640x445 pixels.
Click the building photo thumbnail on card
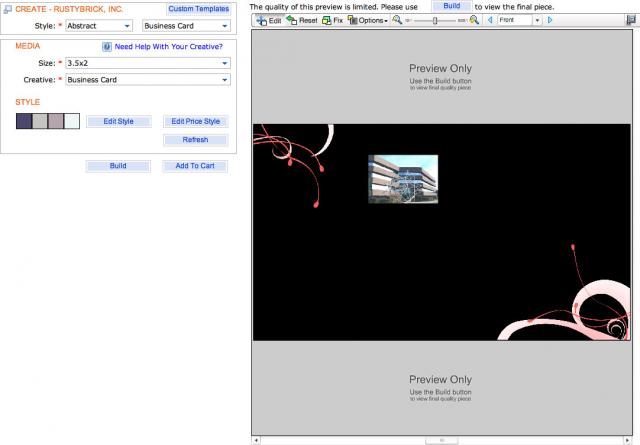403,179
